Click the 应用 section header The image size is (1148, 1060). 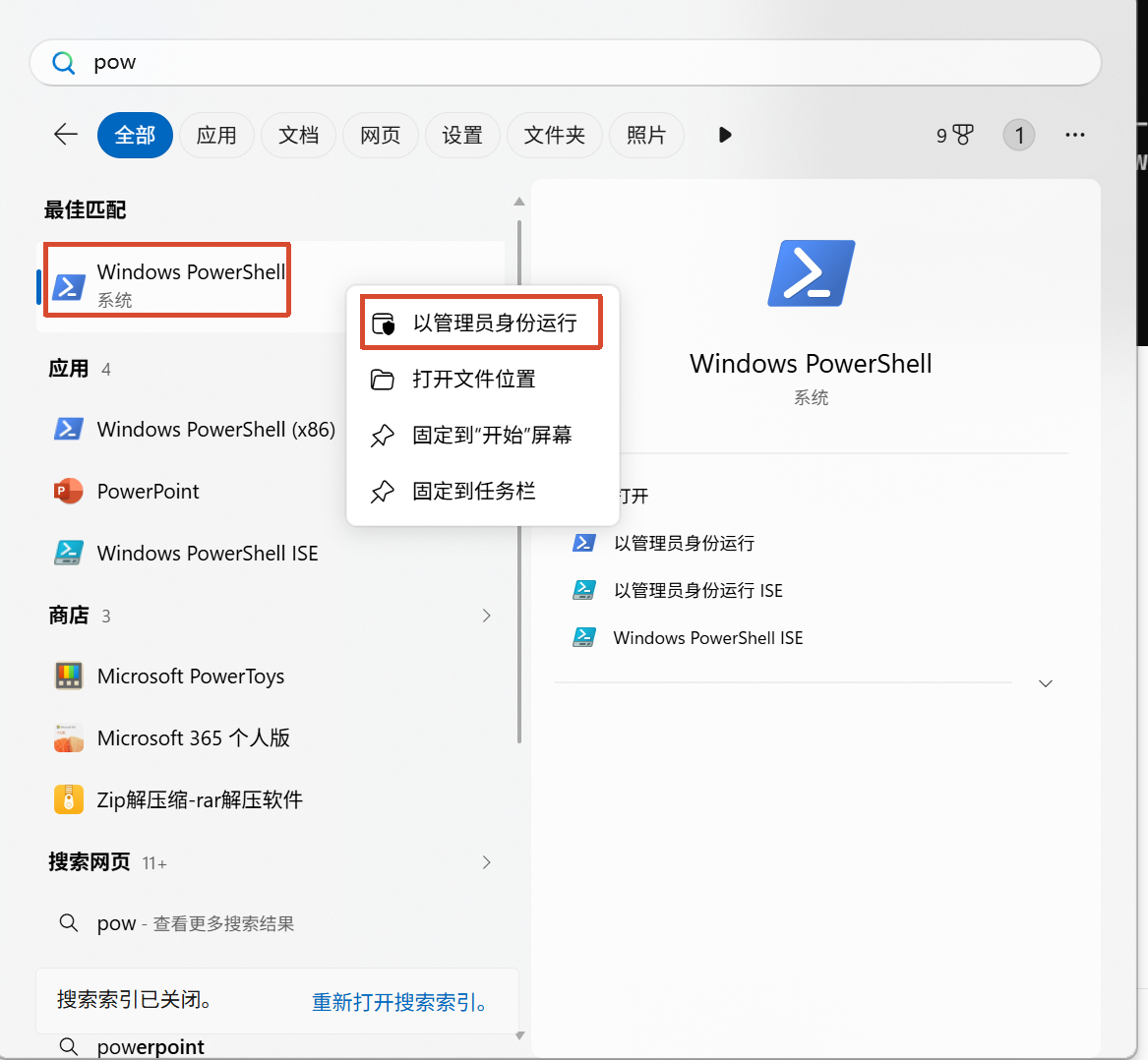coord(68,369)
